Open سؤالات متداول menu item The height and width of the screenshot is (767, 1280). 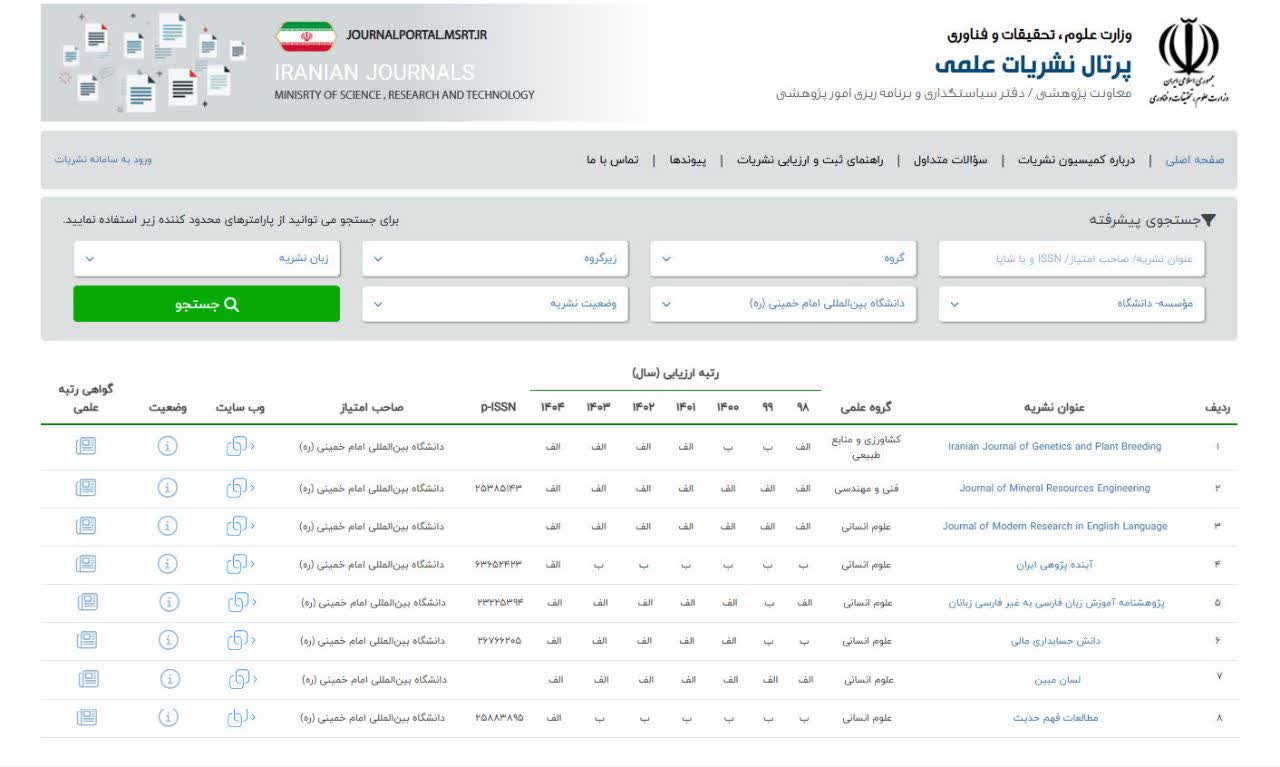click(950, 160)
